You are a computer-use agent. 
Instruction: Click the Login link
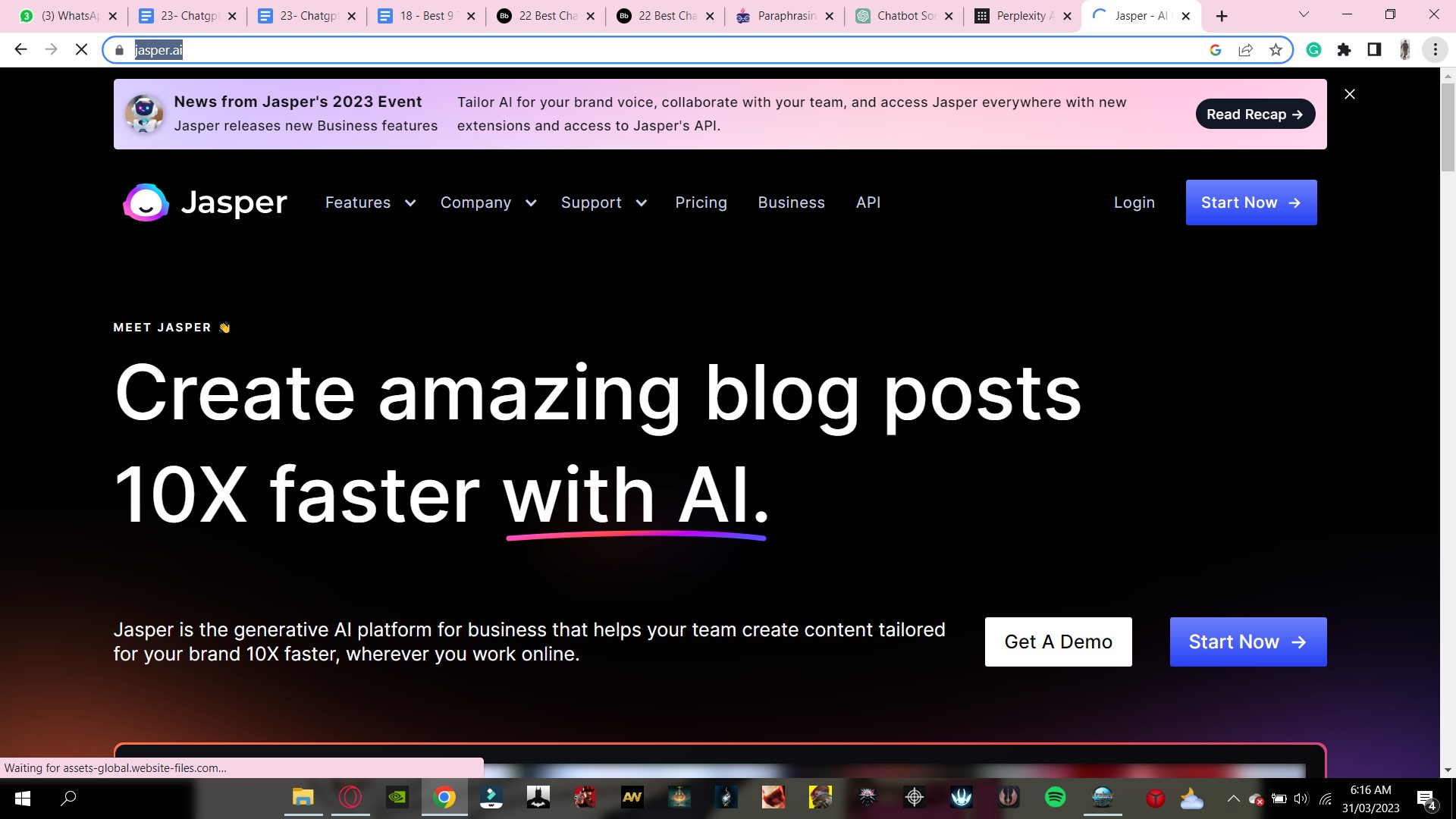[1134, 202]
